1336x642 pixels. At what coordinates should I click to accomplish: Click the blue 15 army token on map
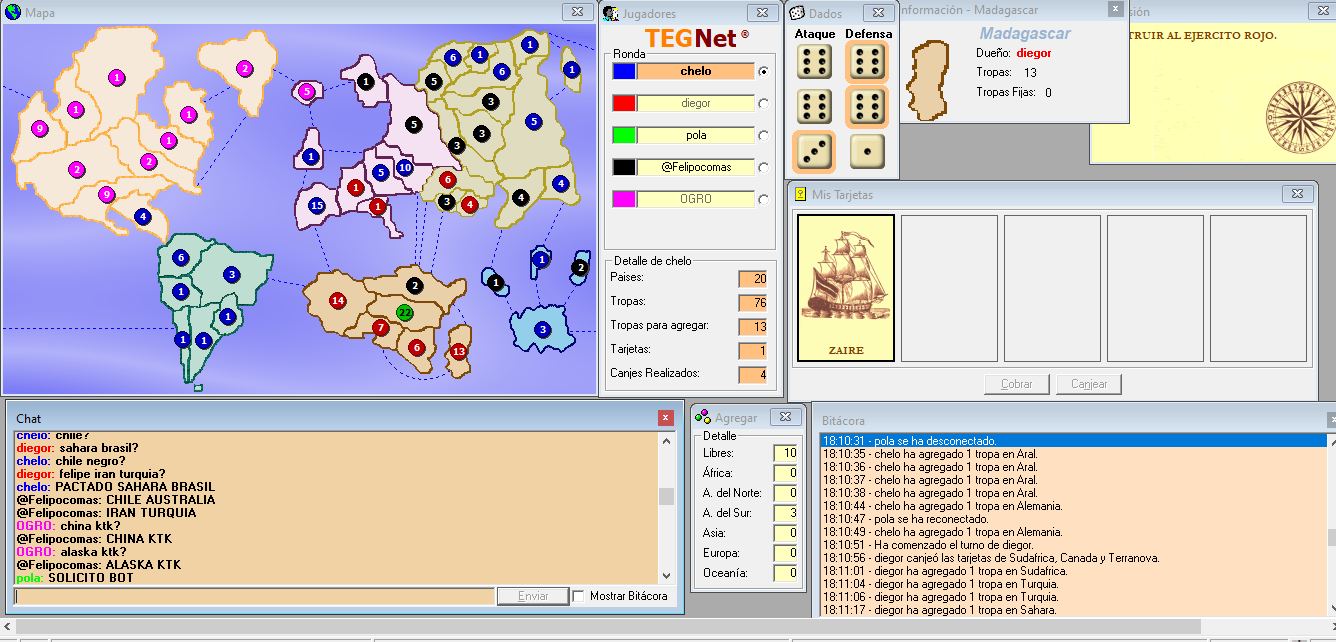[317, 206]
